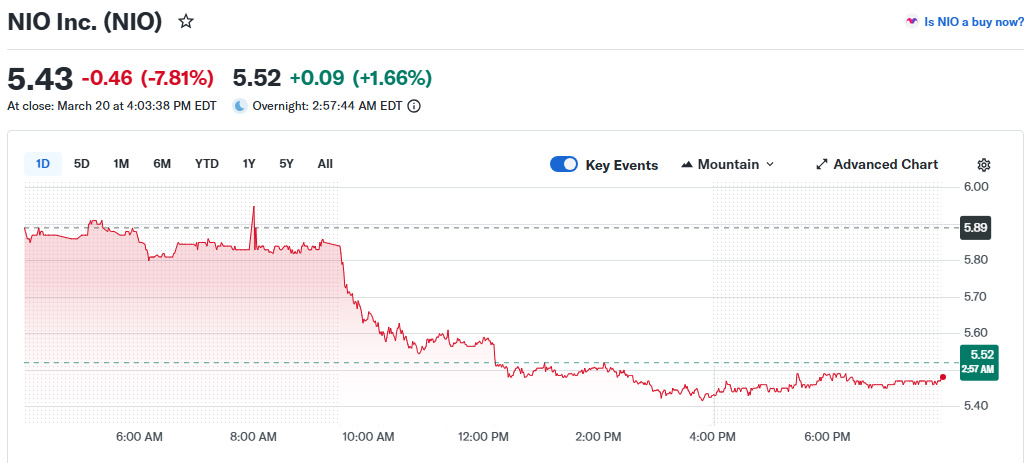1031x463 pixels.
Task: Click the green 5.52 2:57 AM price label
Action: (979, 362)
